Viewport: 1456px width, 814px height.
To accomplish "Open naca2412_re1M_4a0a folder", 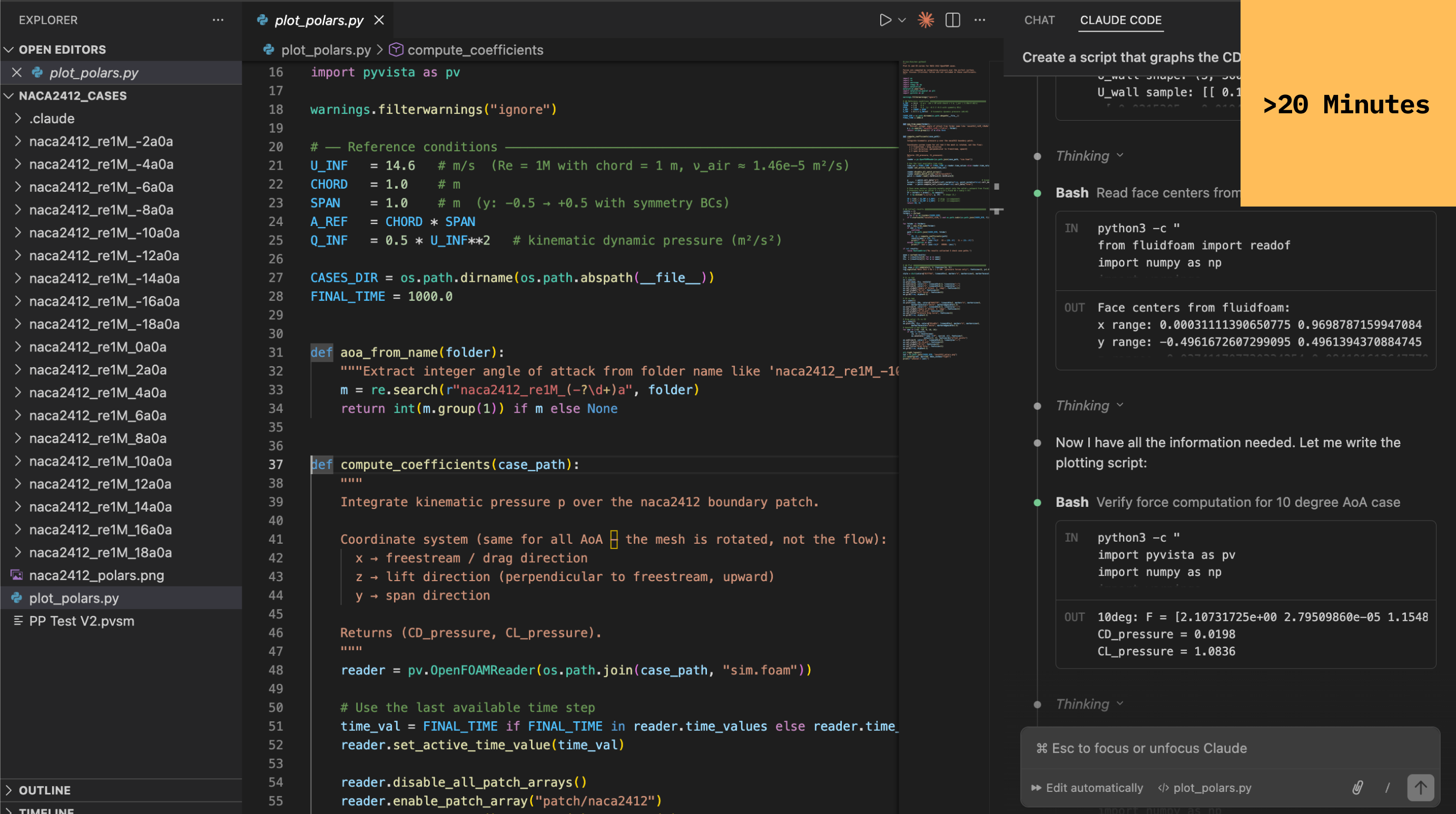I will coord(98,393).
